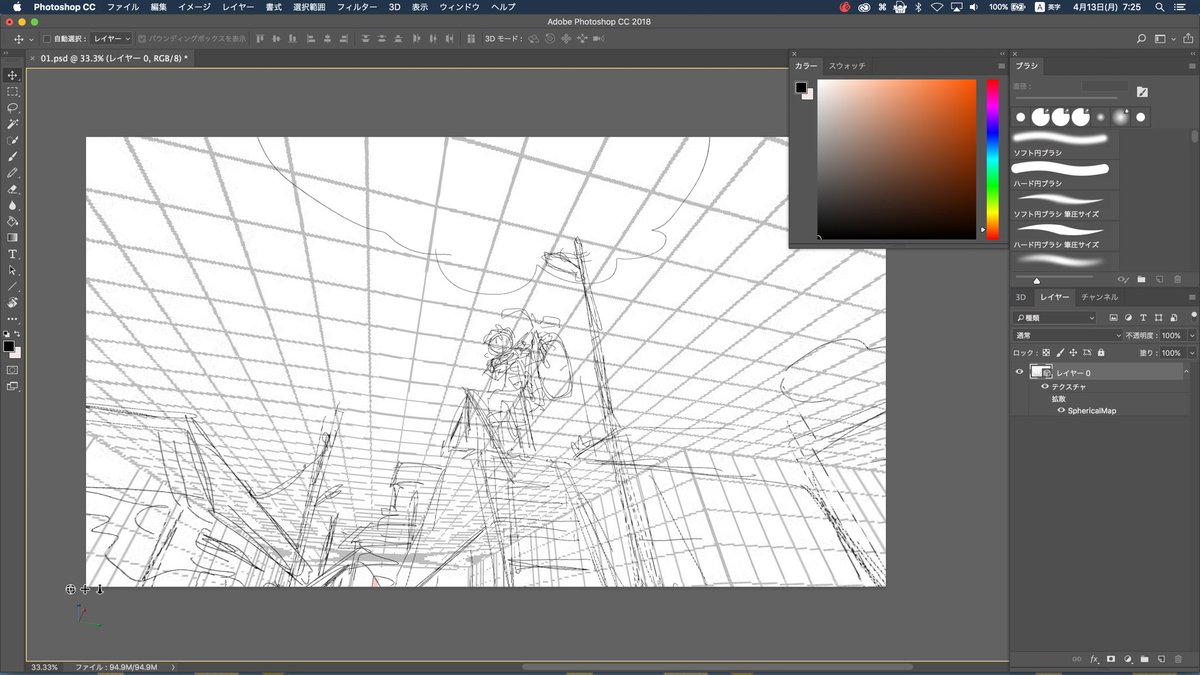Viewport: 1200px width, 675px height.
Task: Select the Lasso tool
Action: pos(13,107)
